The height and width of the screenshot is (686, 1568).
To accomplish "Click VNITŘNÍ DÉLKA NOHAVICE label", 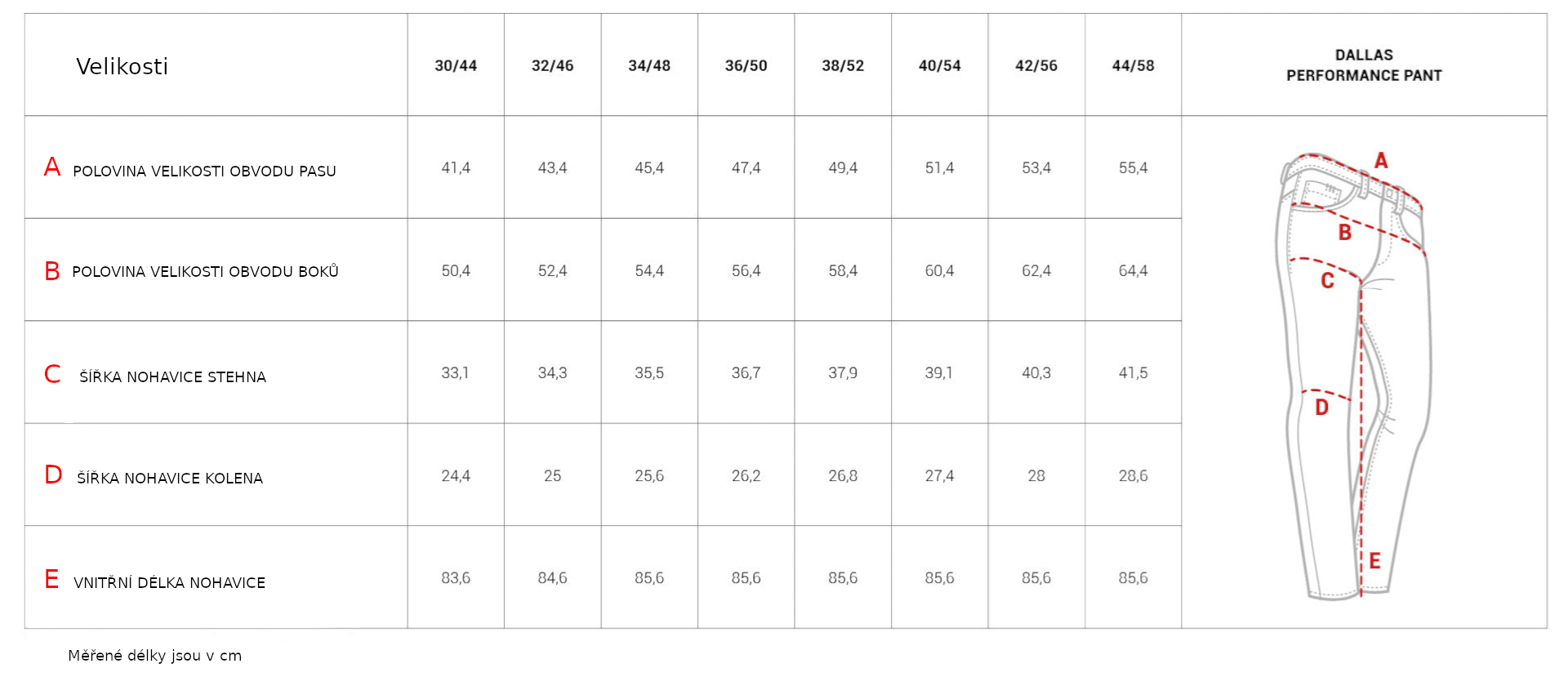I will point(169,582).
